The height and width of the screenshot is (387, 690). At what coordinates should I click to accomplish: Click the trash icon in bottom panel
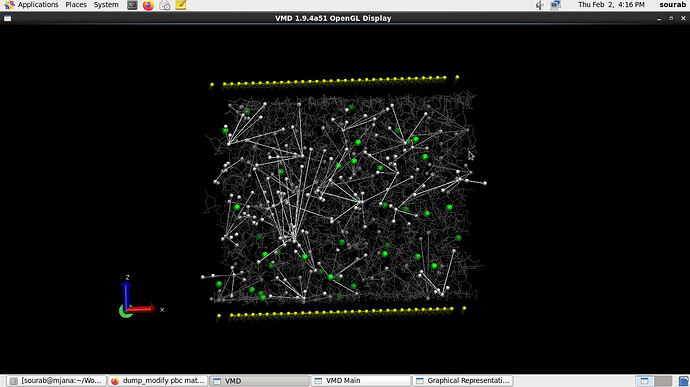point(683,381)
